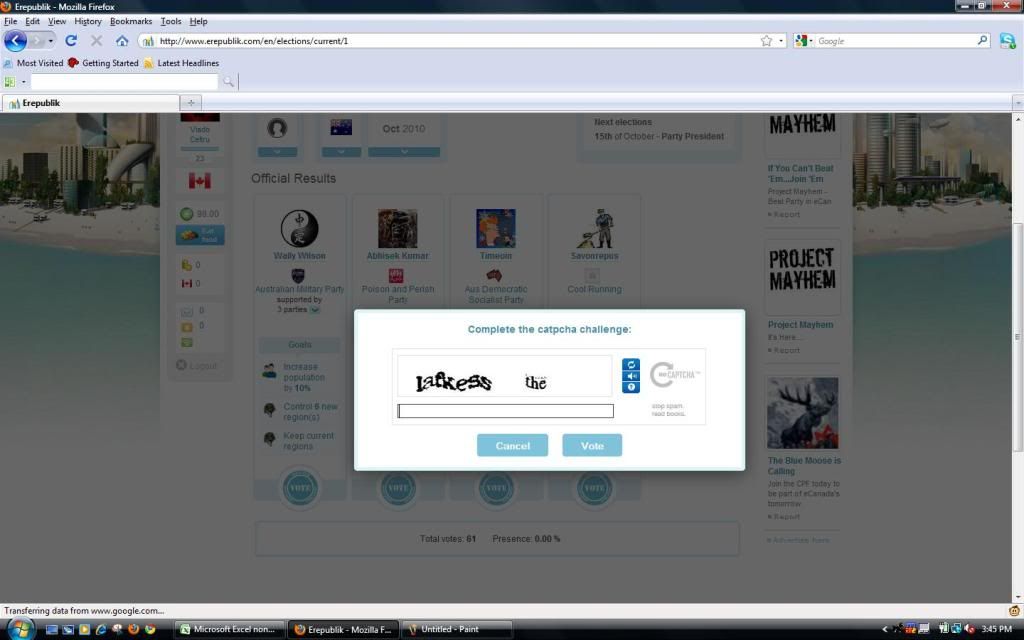Screen dimensions: 1024x640
Task: Click the reCAPTCHA audio challenge speaker icon
Action: point(631,376)
